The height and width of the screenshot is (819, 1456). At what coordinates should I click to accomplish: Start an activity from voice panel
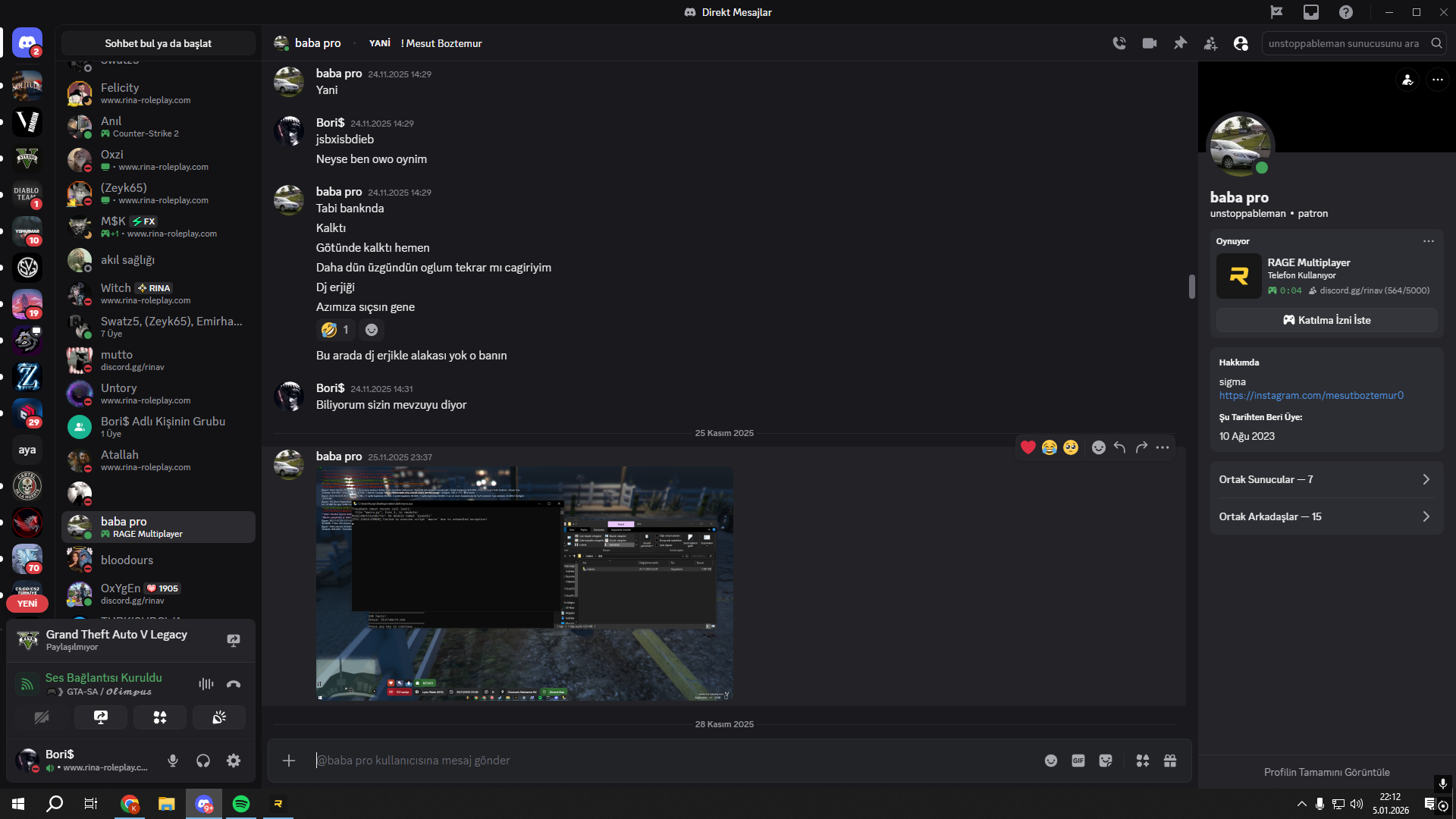click(160, 717)
